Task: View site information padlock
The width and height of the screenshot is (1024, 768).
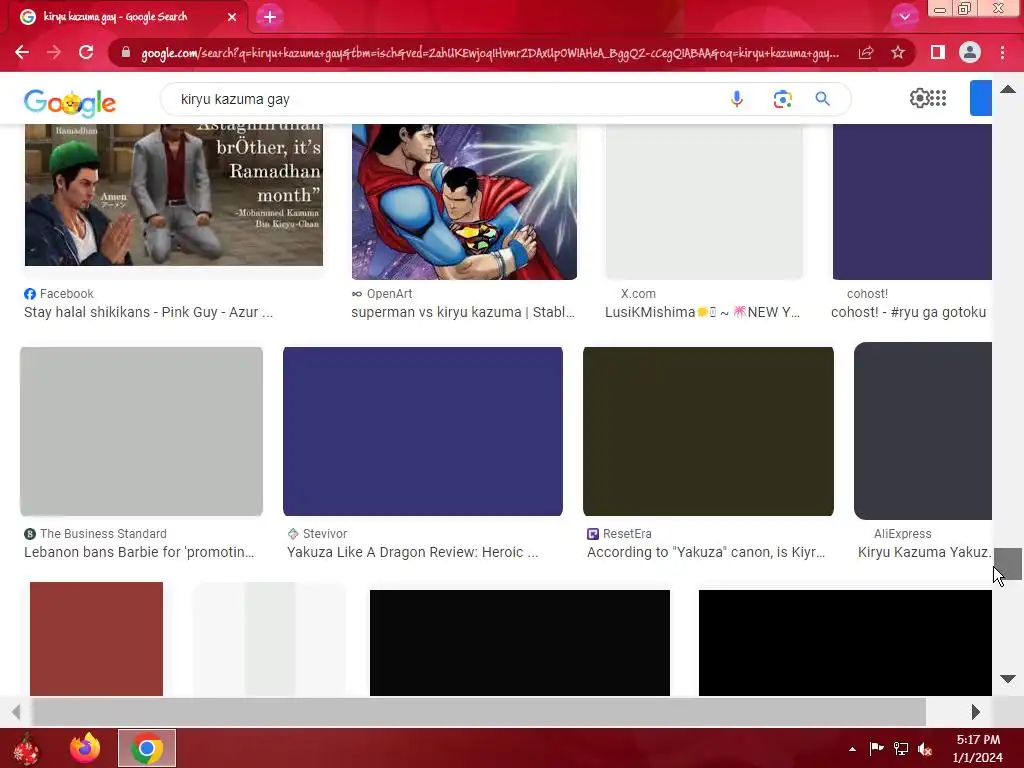Action: (x=125, y=52)
